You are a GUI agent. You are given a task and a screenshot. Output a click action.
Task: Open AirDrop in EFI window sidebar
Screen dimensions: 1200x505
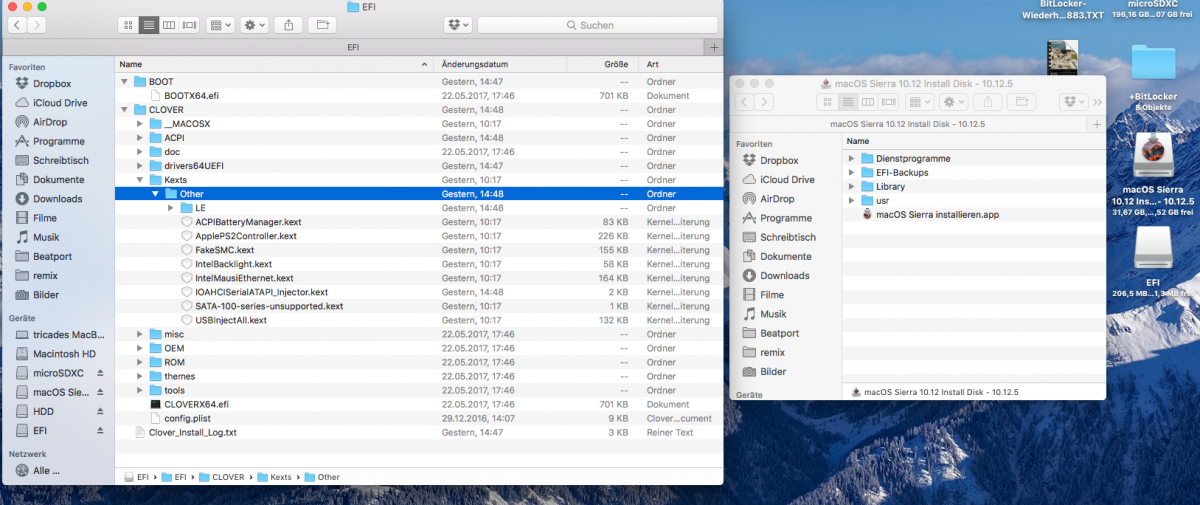[50, 122]
